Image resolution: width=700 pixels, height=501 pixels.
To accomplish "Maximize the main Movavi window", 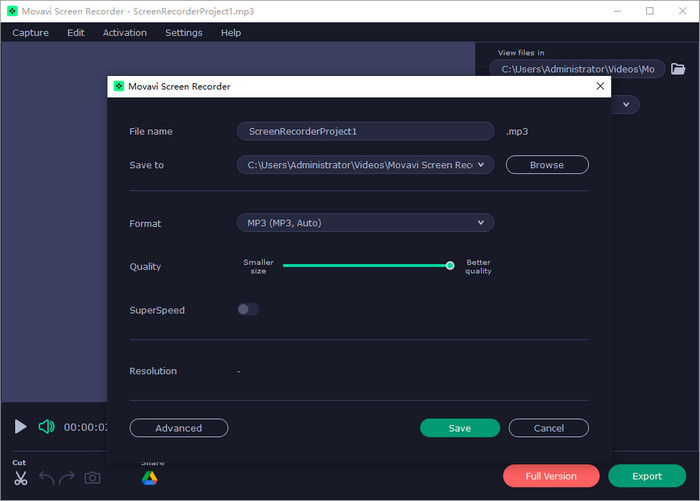I will coord(650,11).
